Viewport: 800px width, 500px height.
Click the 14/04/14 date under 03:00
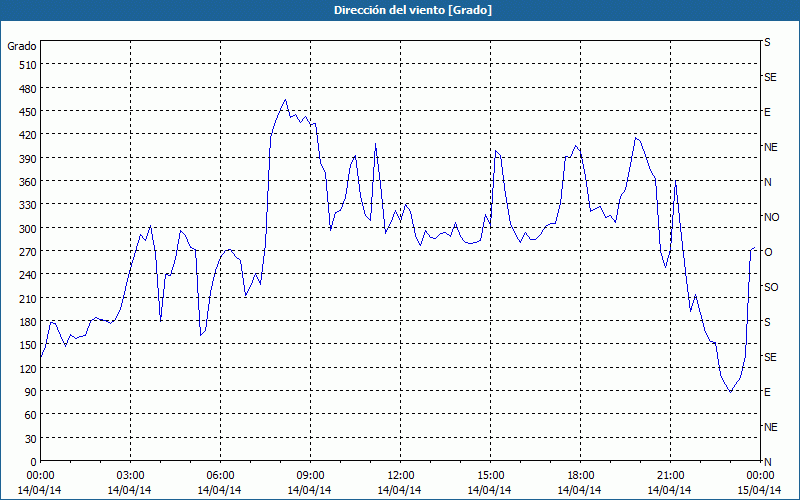tap(130, 490)
